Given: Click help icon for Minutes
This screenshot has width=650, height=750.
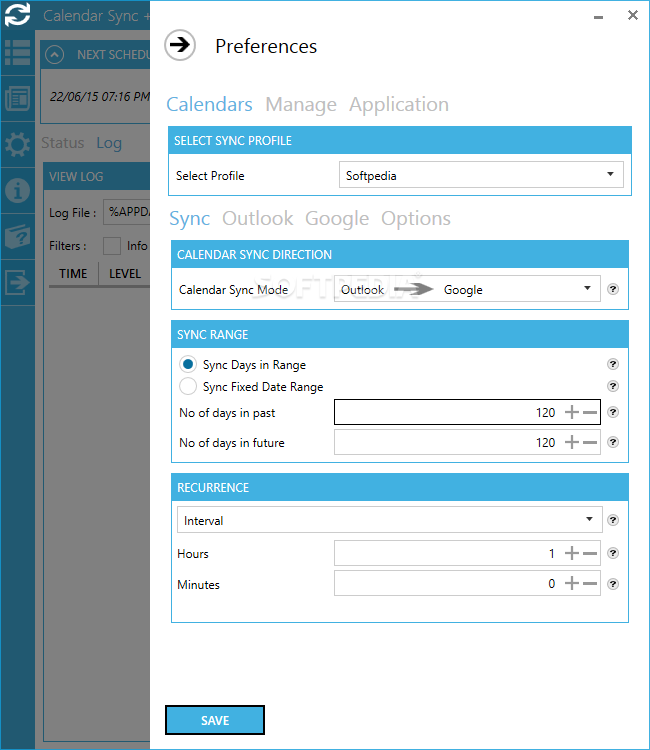Looking at the screenshot, I should pos(613,584).
